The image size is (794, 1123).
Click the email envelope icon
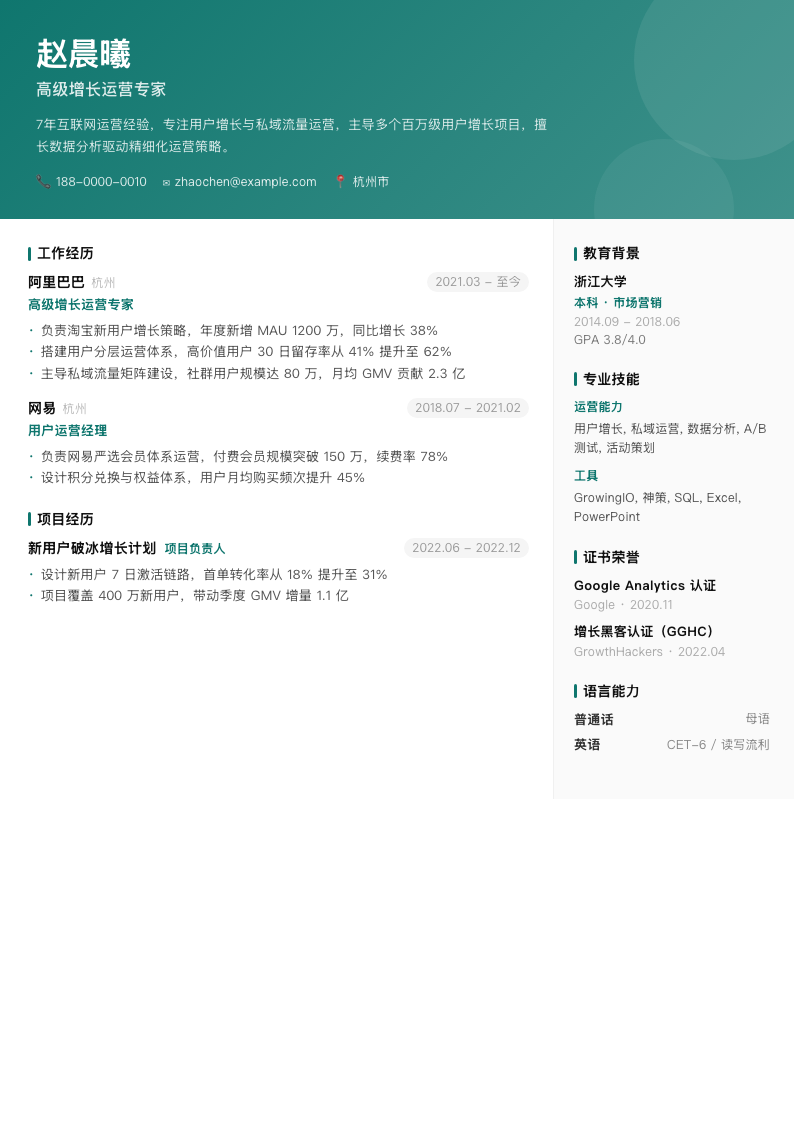166,183
